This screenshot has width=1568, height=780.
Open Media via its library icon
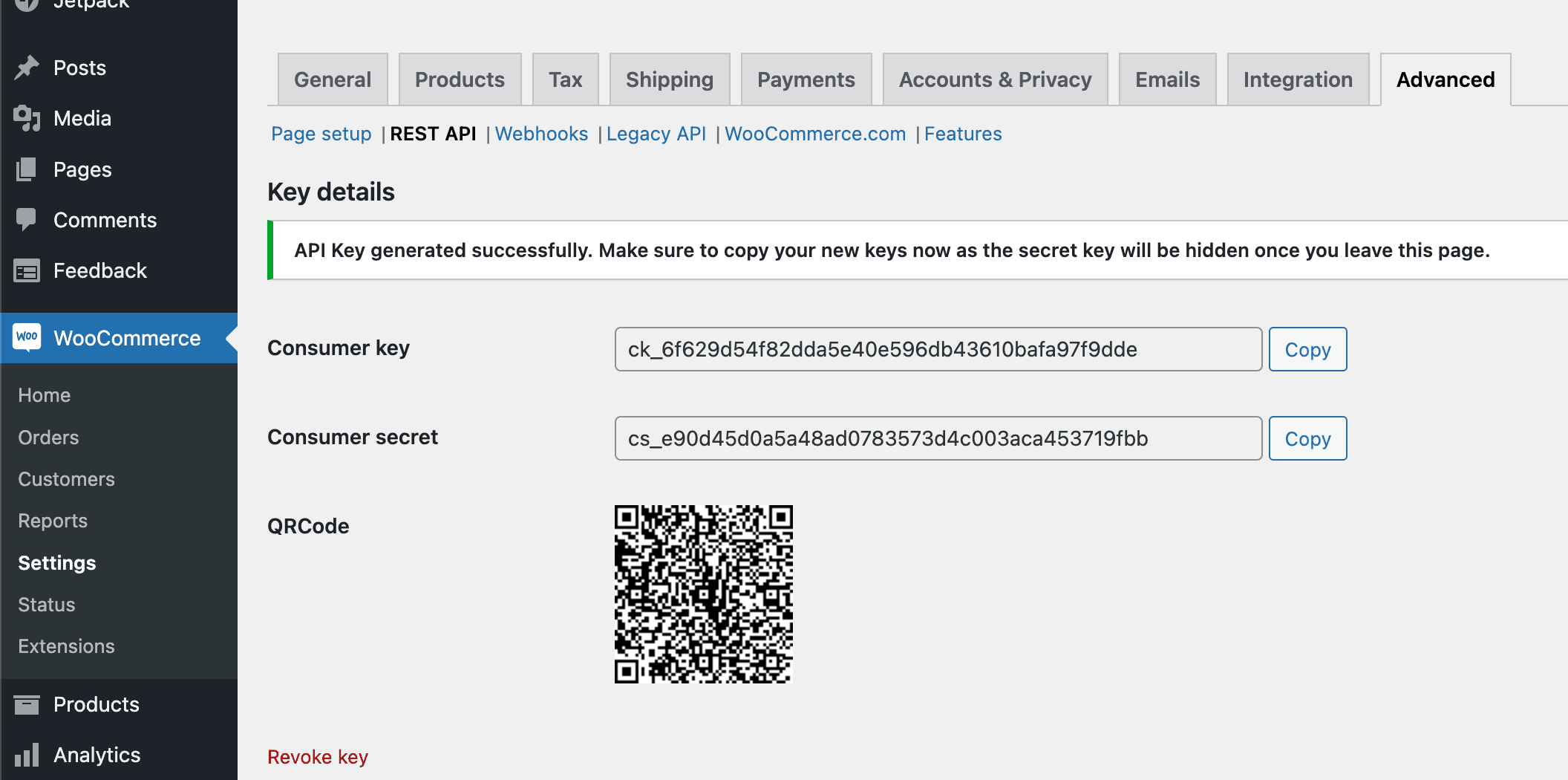27,118
